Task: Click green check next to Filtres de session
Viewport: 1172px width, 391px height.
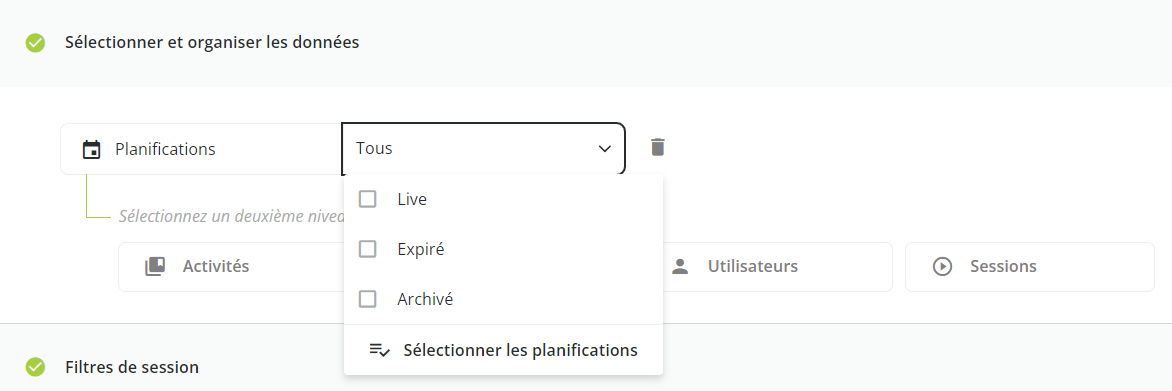Action: coord(35,367)
